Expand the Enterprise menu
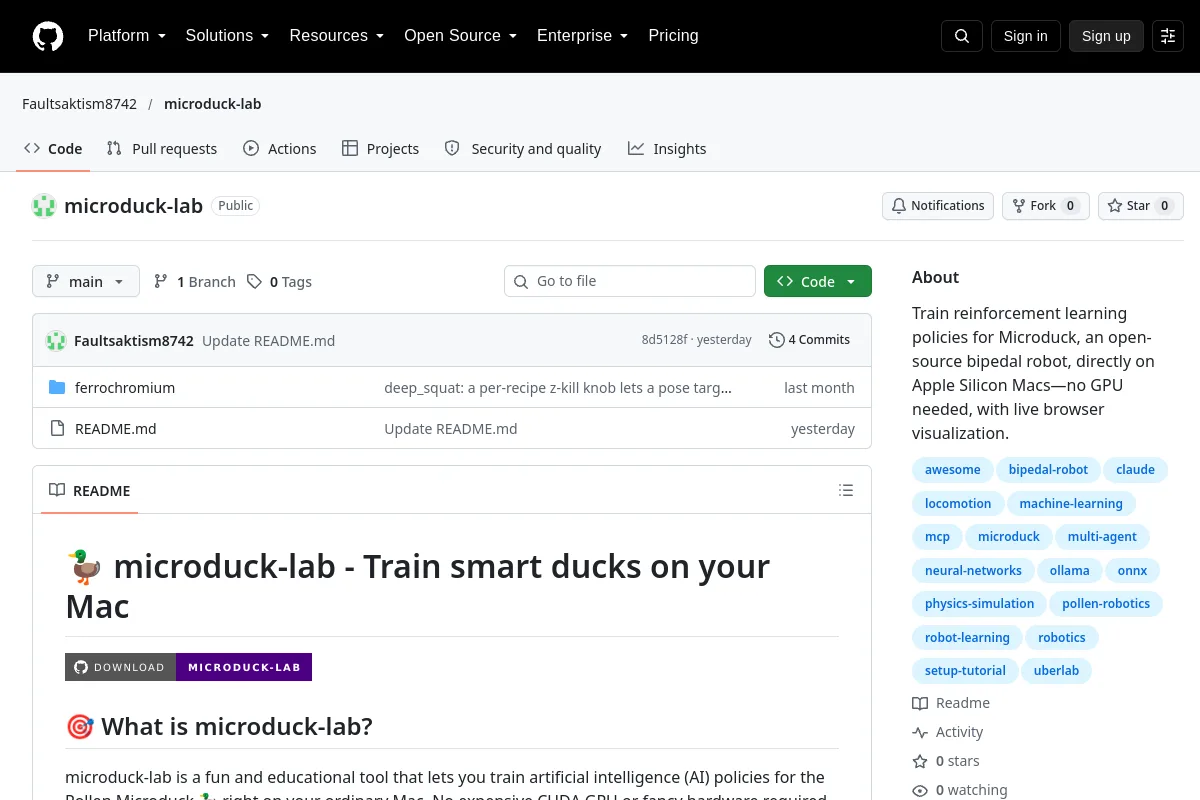This screenshot has width=1200, height=800. pos(582,36)
